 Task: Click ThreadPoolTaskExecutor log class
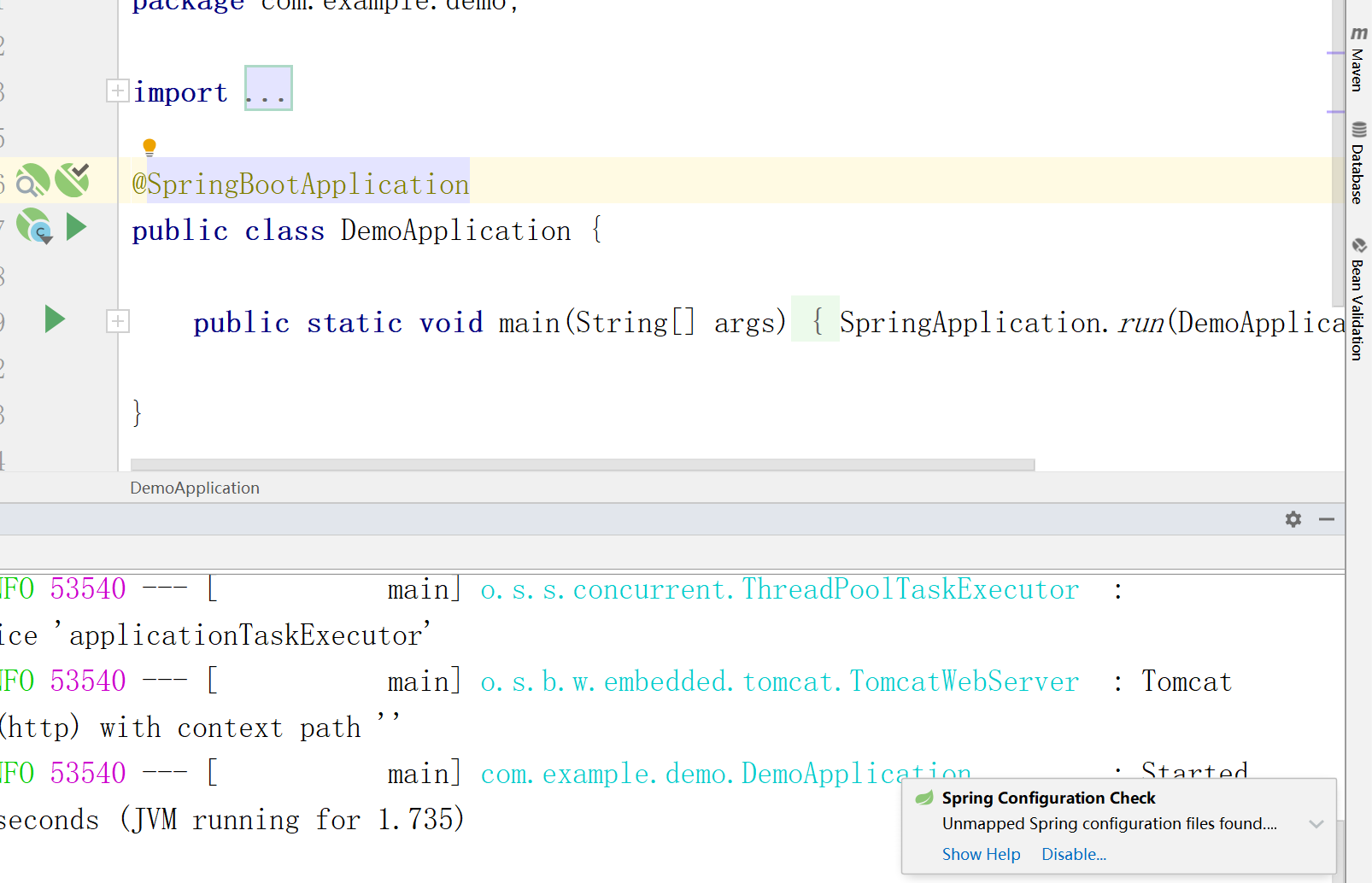pyautogui.click(x=910, y=589)
